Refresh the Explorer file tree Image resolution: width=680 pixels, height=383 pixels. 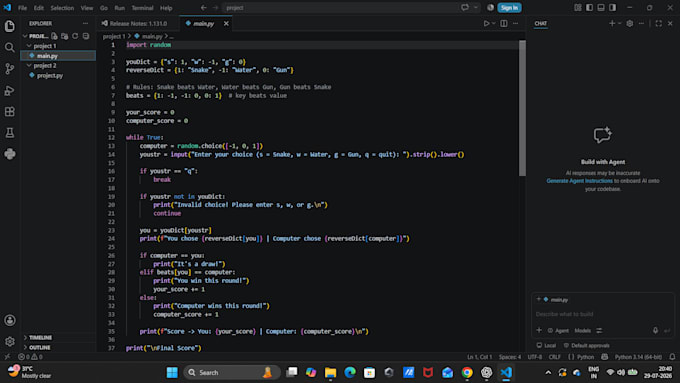[x=75, y=36]
